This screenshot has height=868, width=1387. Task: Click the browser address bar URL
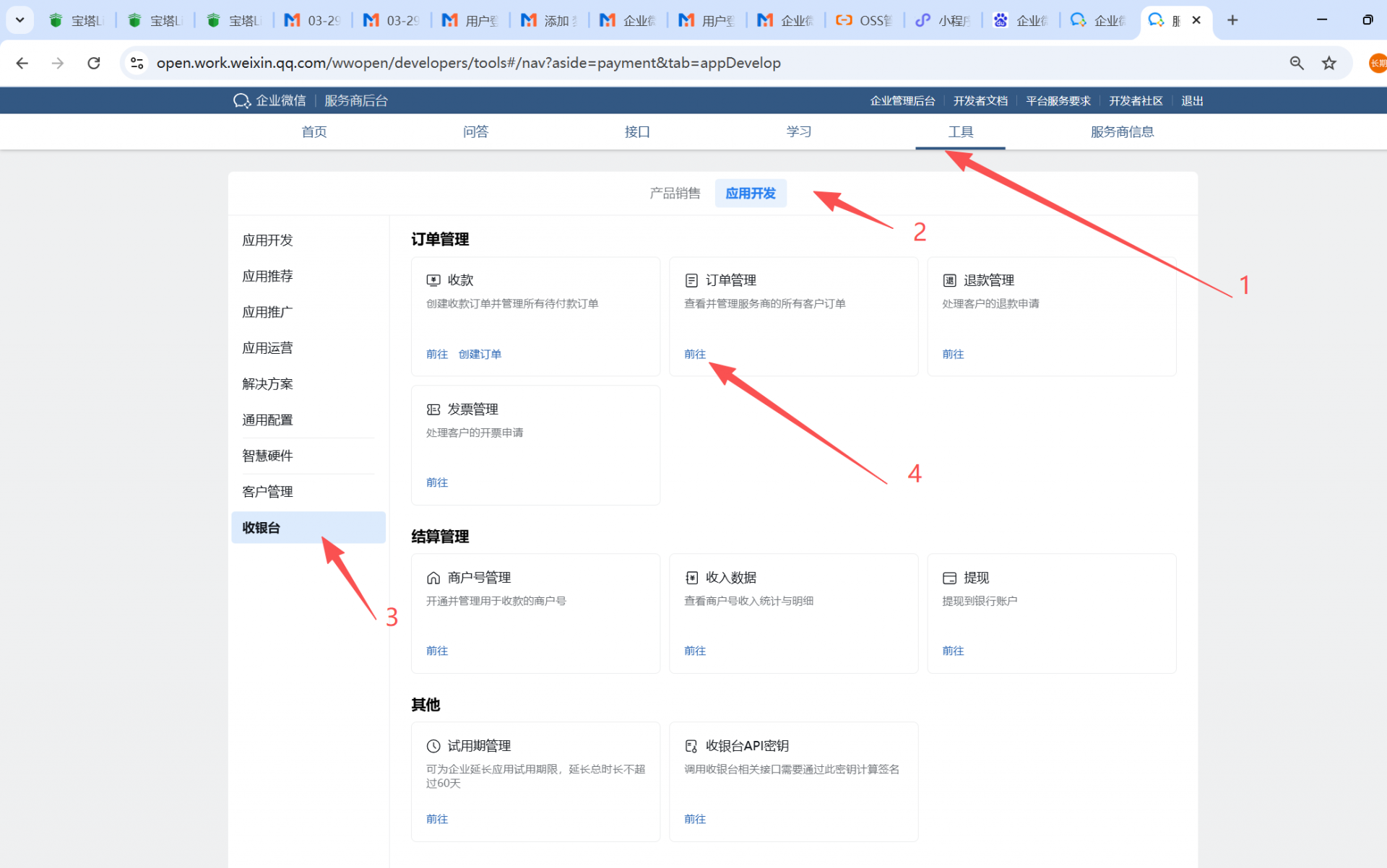pyautogui.click(x=468, y=63)
